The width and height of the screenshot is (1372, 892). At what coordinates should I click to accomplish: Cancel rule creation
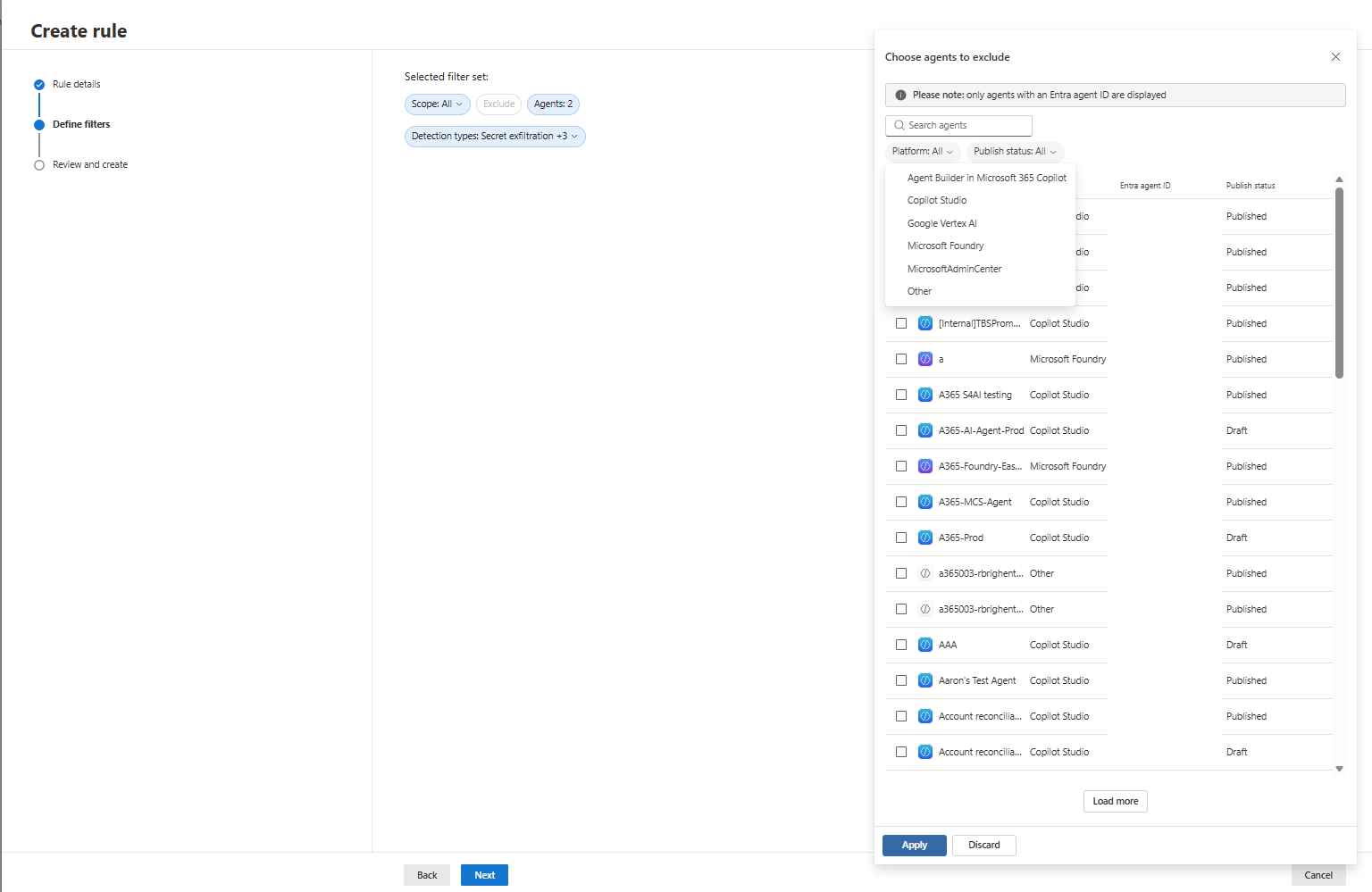pos(1318,875)
